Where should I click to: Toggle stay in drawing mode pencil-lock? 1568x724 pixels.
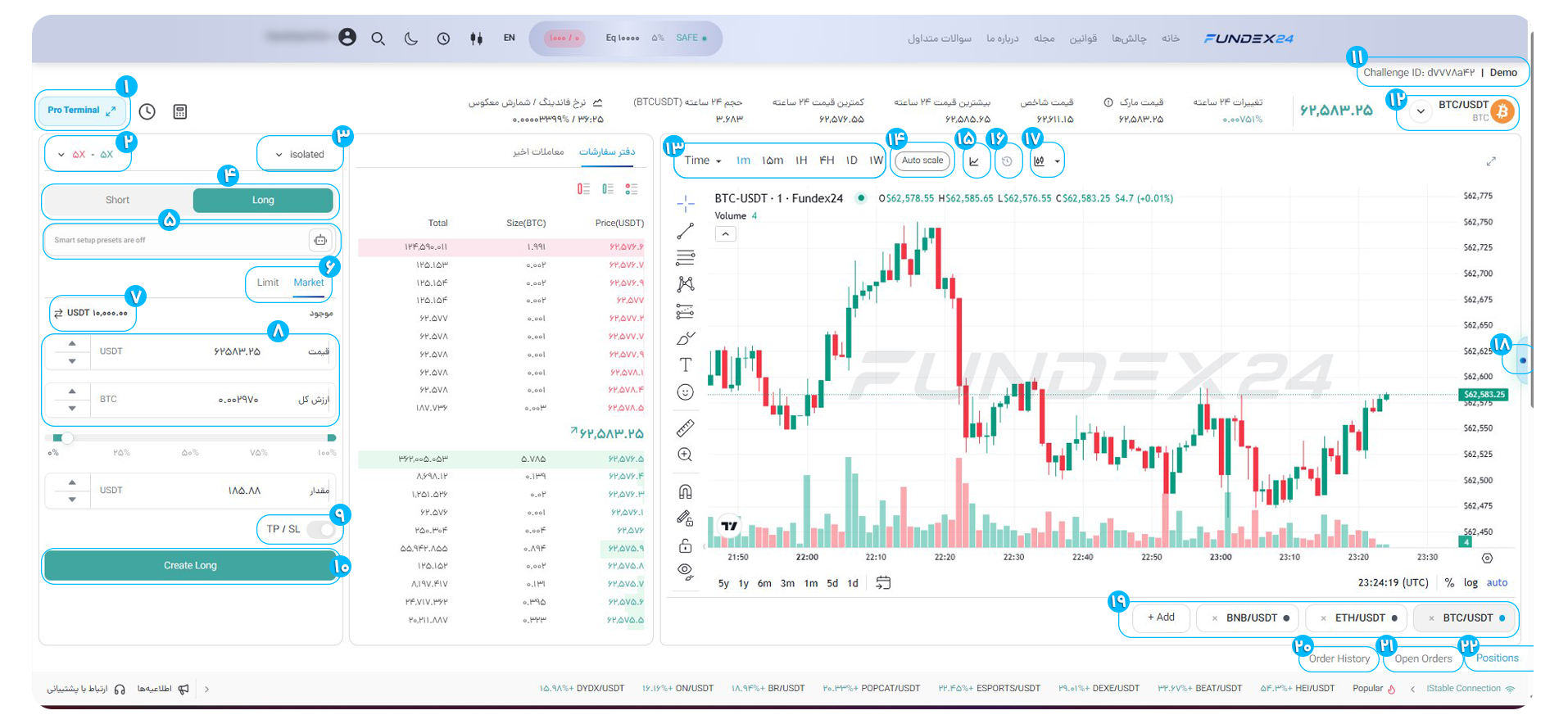[686, 518]
